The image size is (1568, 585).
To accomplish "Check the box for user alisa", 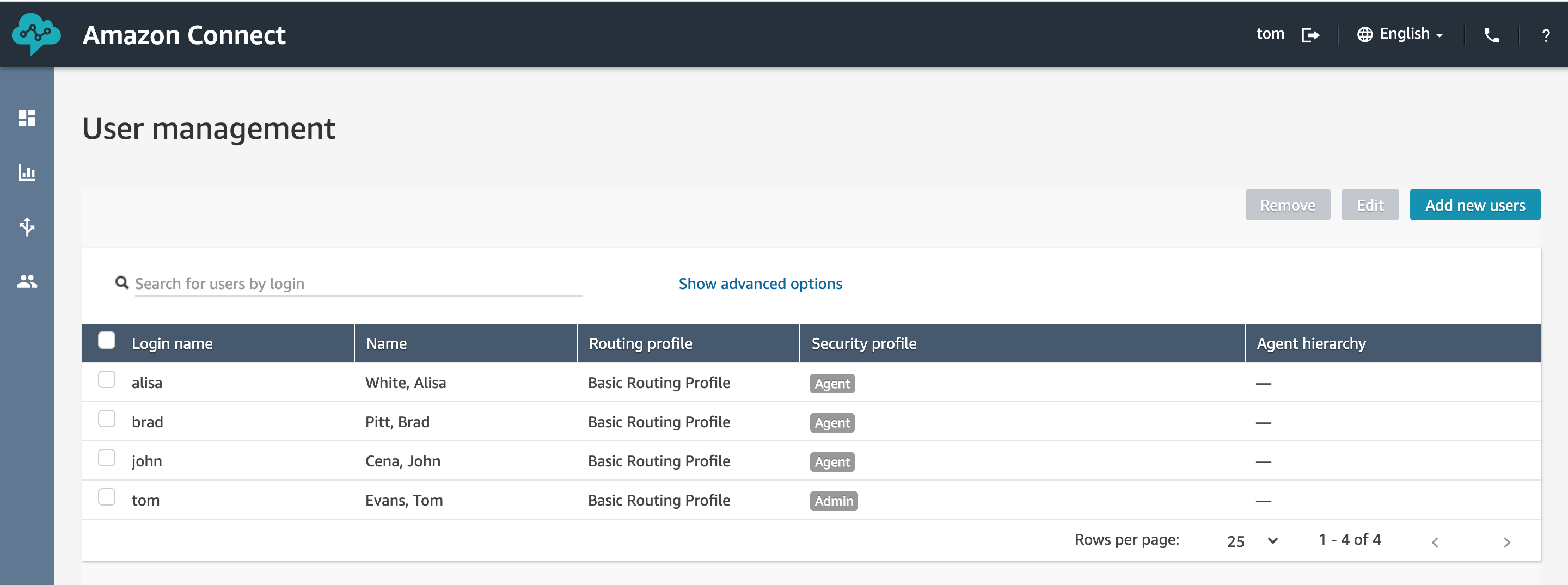I will coord(107,379).
